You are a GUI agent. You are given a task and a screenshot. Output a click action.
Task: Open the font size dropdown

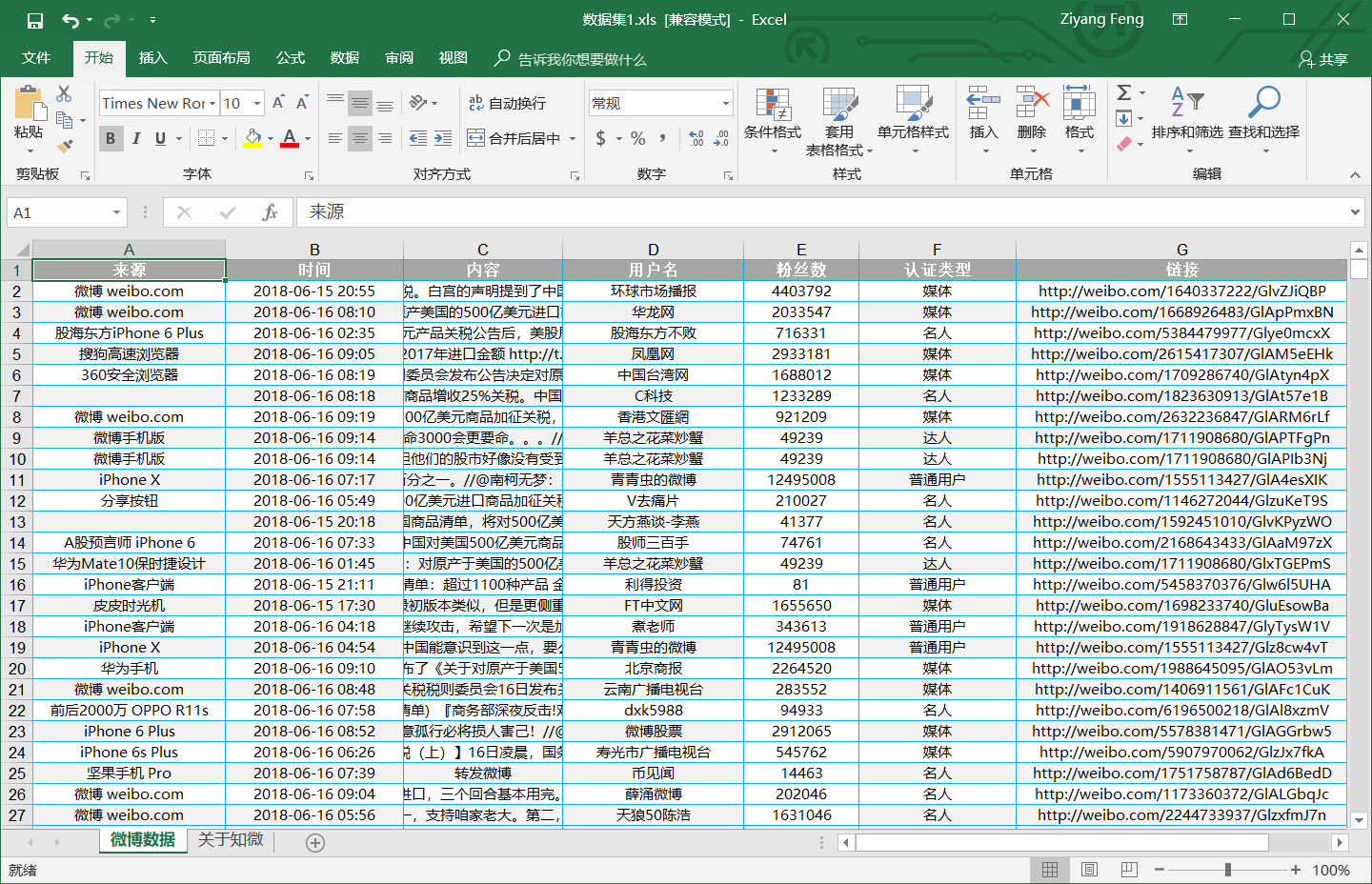pyautogui.click(x=256, y=103)
